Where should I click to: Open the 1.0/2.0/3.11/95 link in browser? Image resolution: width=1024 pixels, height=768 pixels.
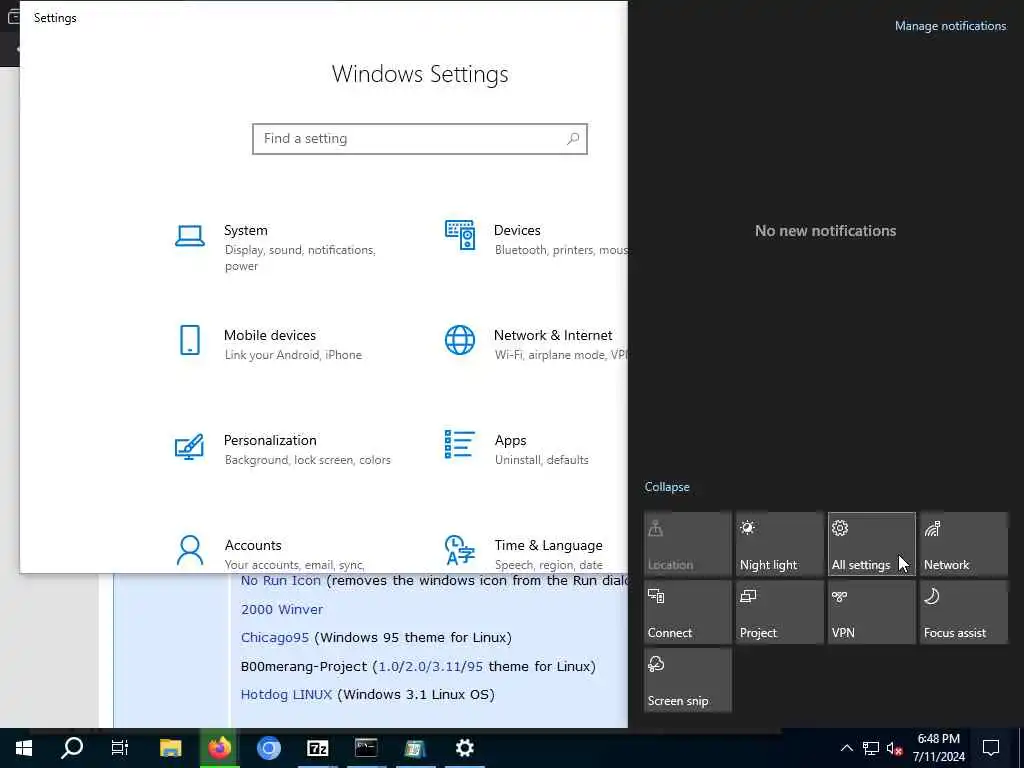tap(430, 667)
